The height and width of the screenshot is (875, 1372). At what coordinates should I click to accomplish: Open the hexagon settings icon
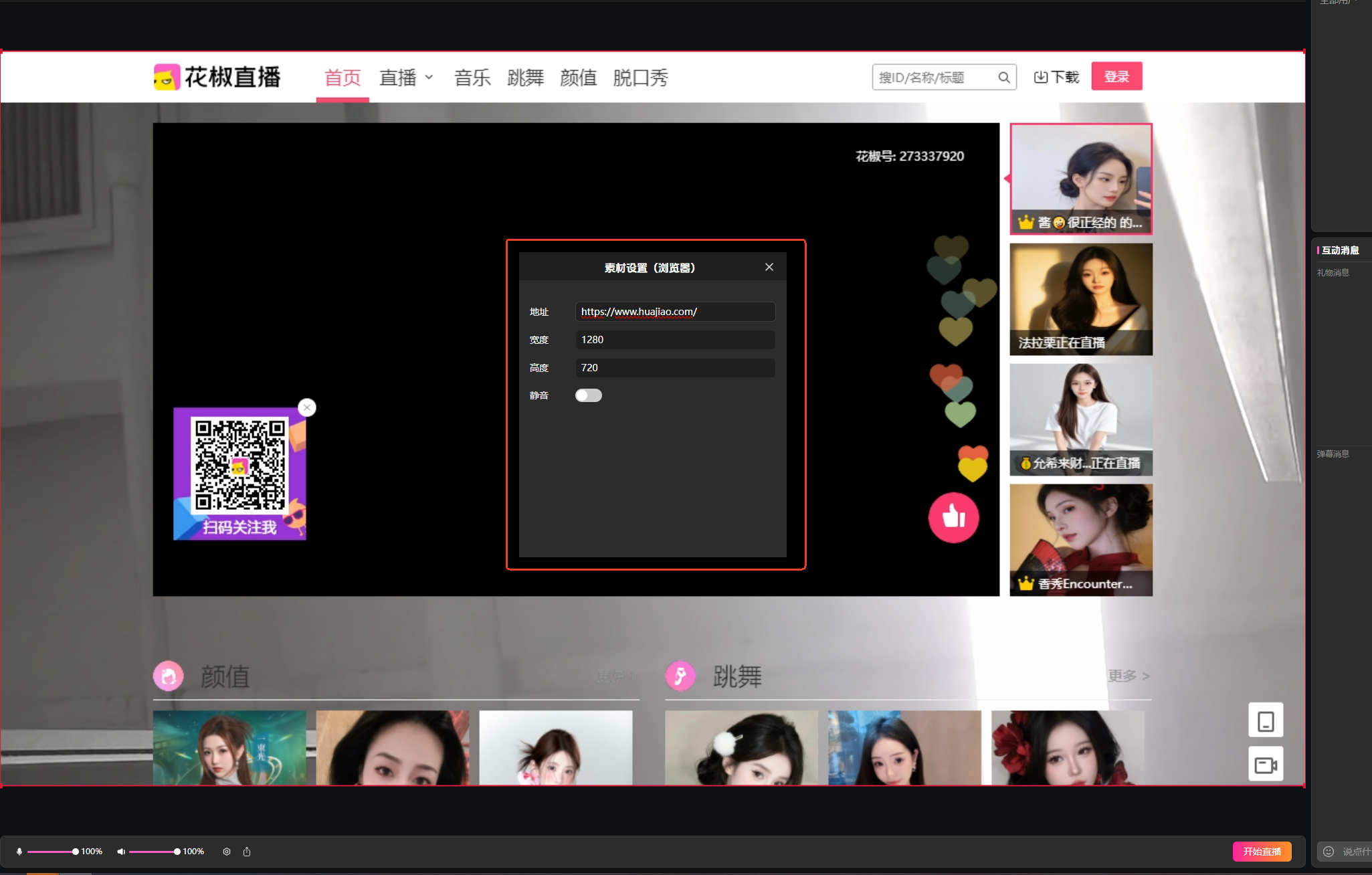coord(227,852)
